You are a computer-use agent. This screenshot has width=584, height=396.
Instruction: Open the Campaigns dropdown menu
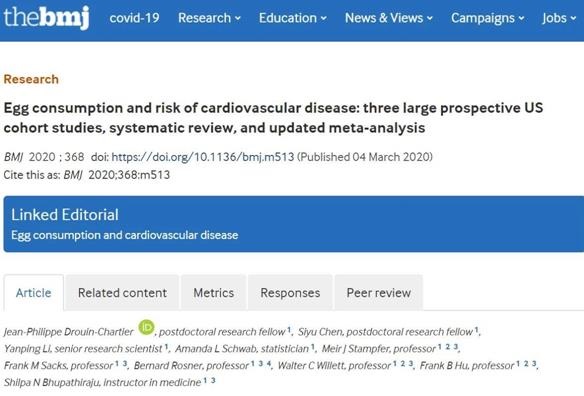point(488,18)
